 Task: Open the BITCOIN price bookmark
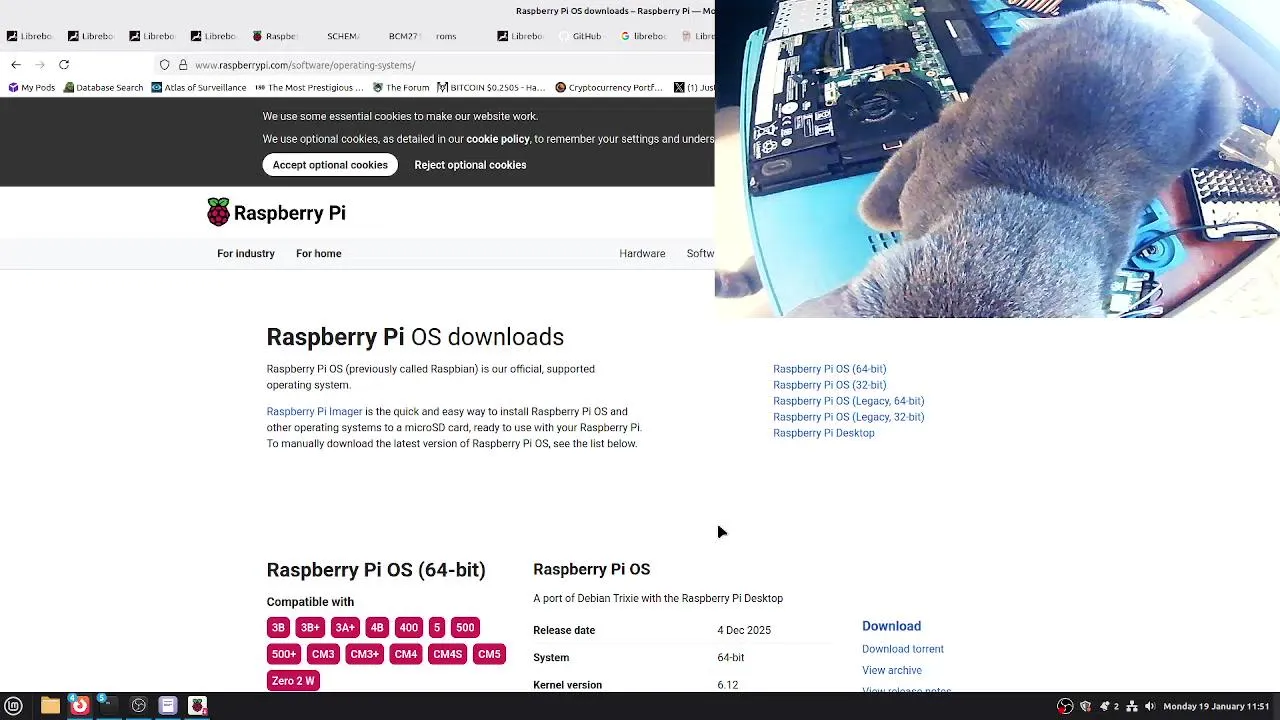(491, 88)
